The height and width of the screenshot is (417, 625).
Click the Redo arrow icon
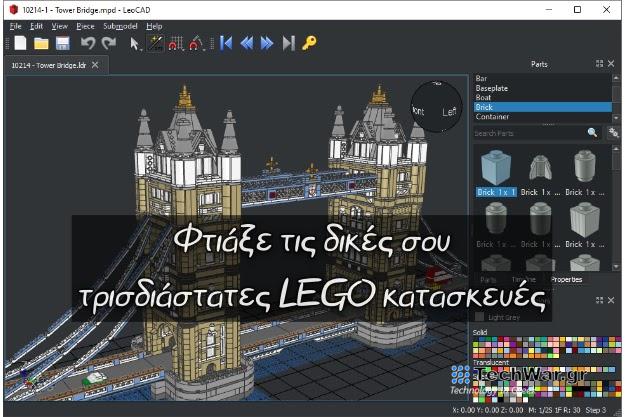pyautogui.click(x=108, y=43)
